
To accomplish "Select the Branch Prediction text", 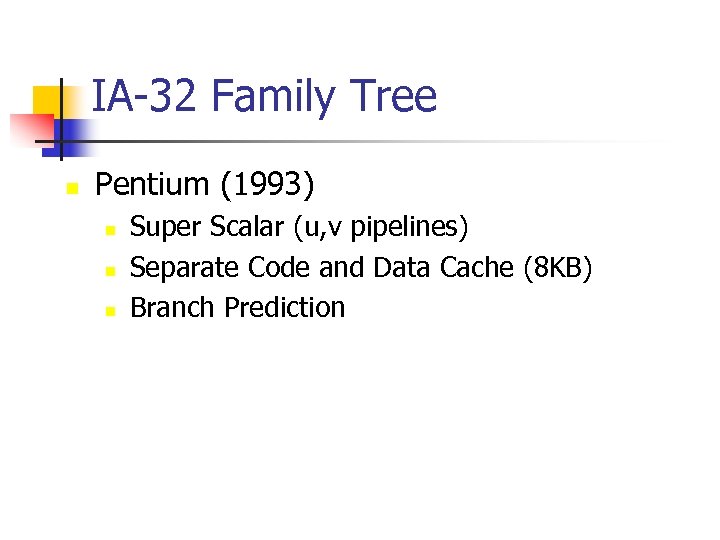I will [237, 308].
